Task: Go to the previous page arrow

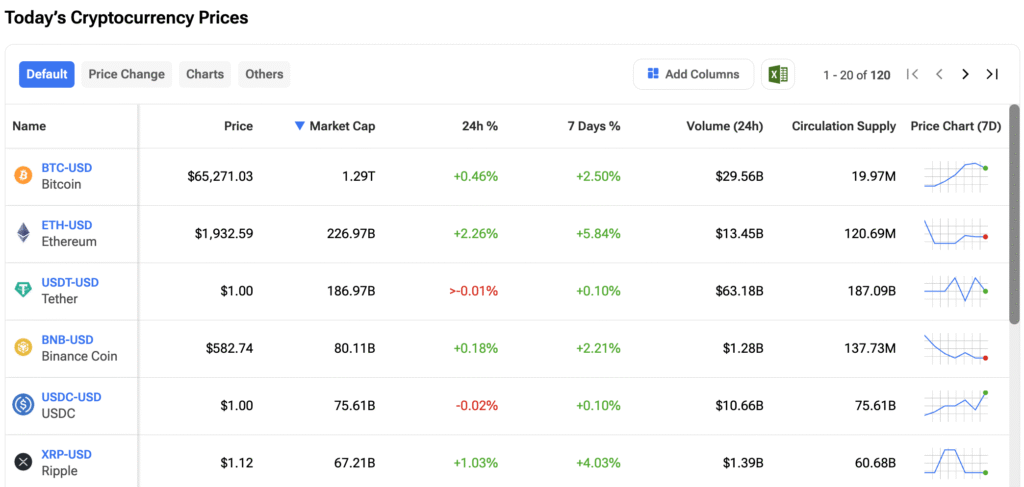Action: (x=939, y=74)
